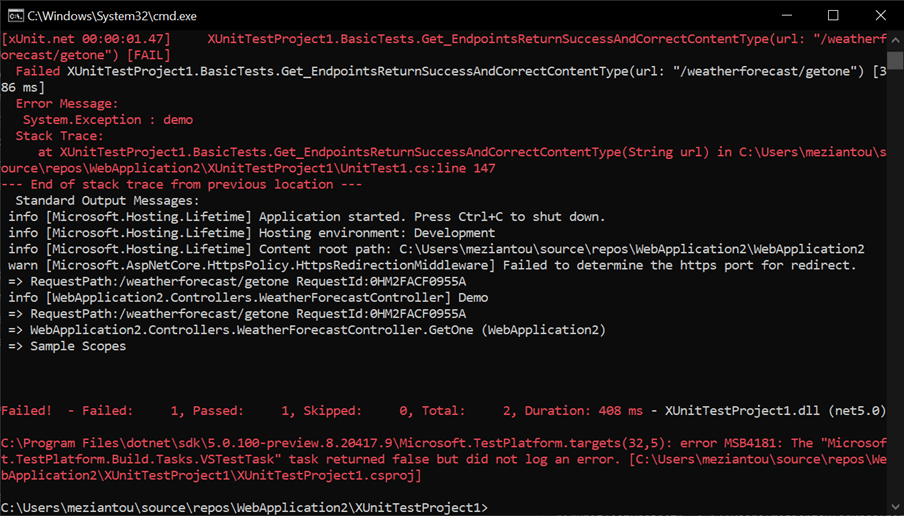Click the 'Error Message:' label
The width and height of the screenshot is (904, 516).
(67, 104)
